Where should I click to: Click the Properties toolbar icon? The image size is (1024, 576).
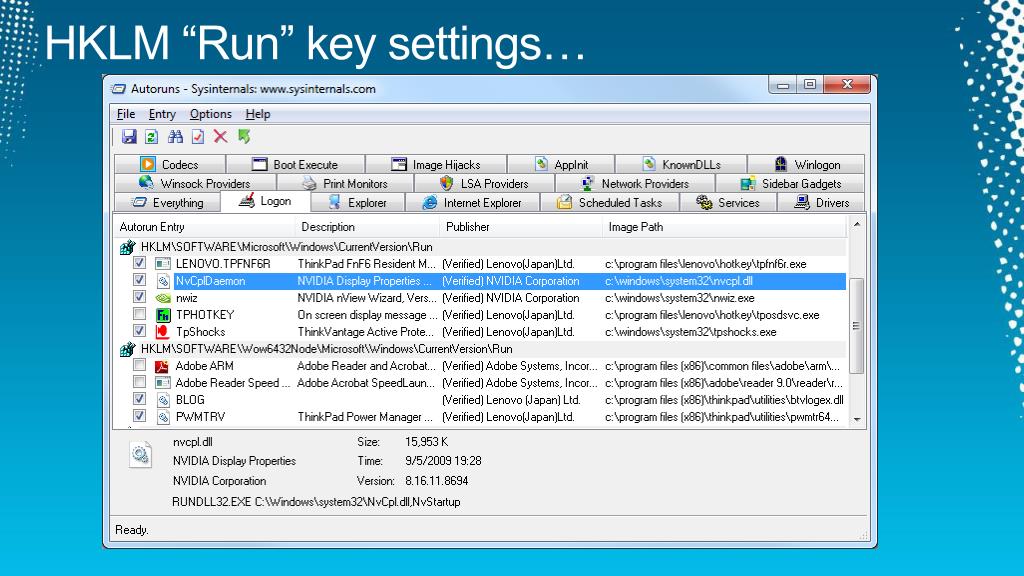point(198,136)
